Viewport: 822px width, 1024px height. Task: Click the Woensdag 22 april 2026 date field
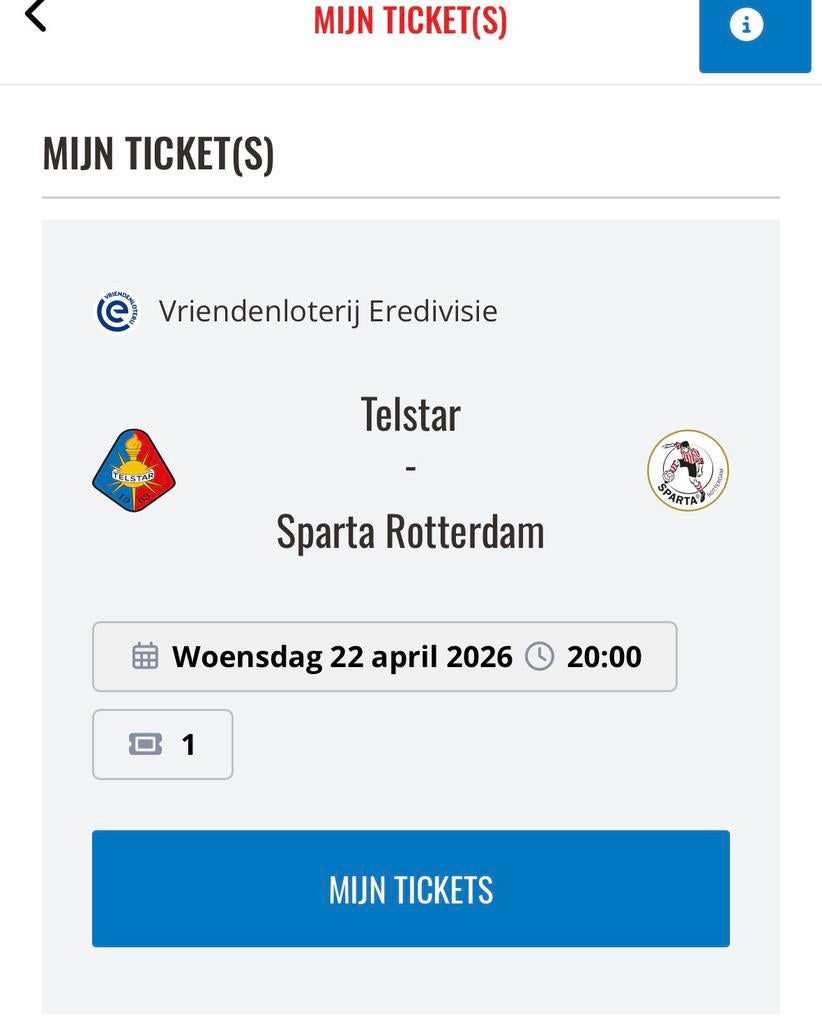point(342,657)
